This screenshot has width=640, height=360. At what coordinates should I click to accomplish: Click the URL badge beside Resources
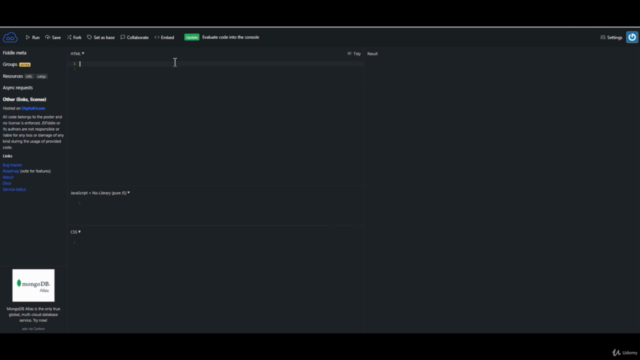point(29,76)
